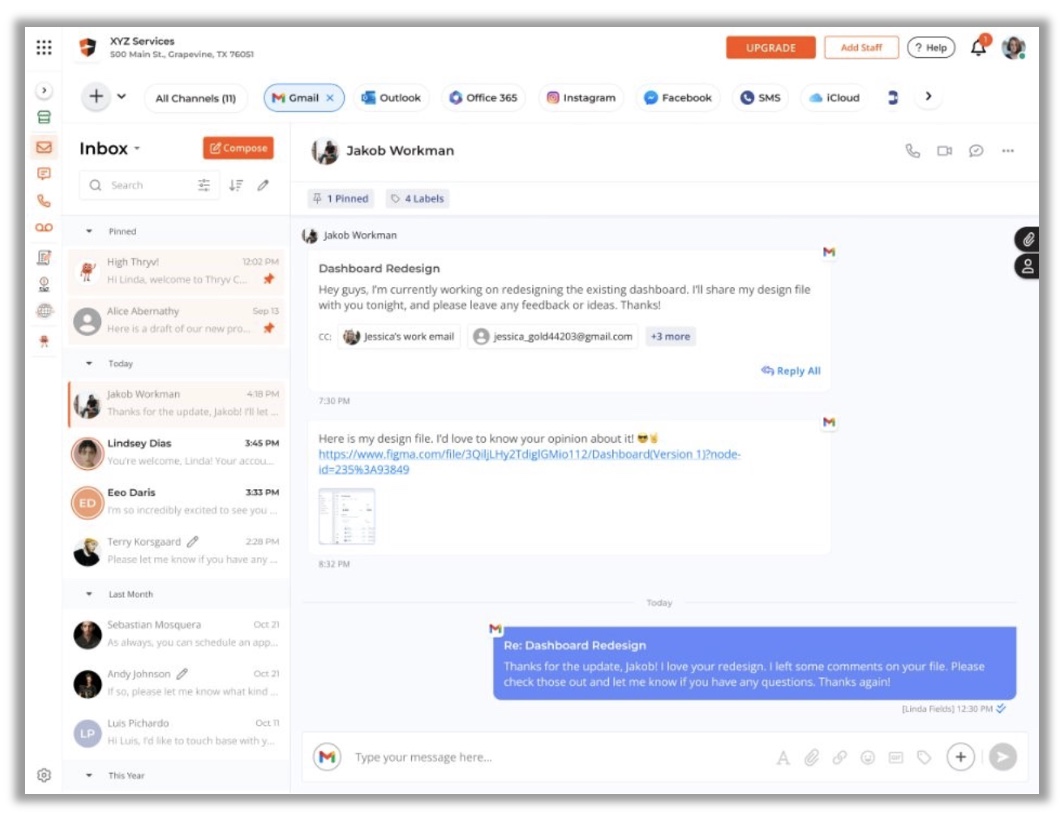Open Luis Pichardo conversation
1060x816 pixels.
click(176, 733)
